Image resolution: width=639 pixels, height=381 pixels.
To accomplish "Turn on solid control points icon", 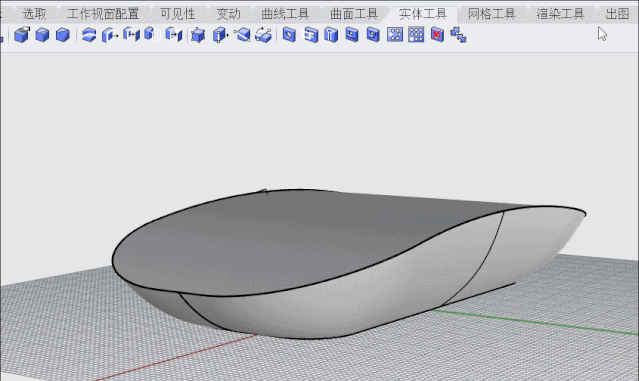I will pos(198,35).
